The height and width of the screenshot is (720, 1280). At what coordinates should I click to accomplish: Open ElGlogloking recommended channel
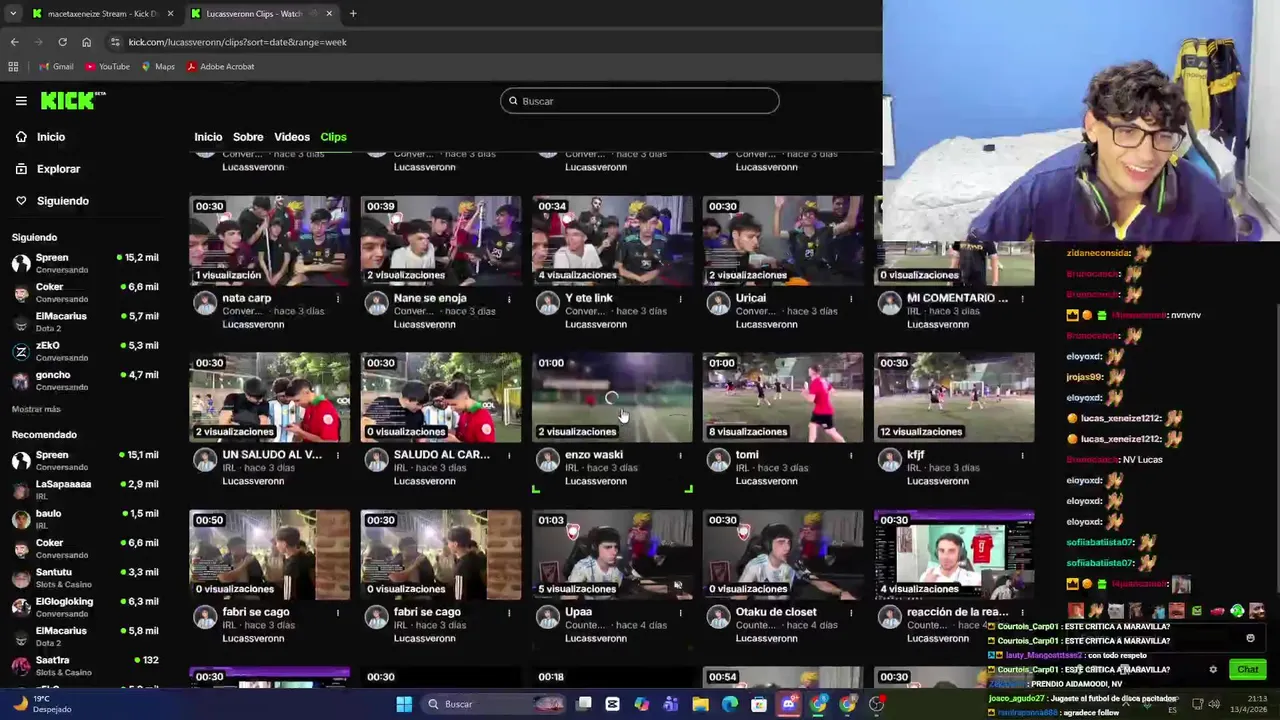tap(84, 606)
